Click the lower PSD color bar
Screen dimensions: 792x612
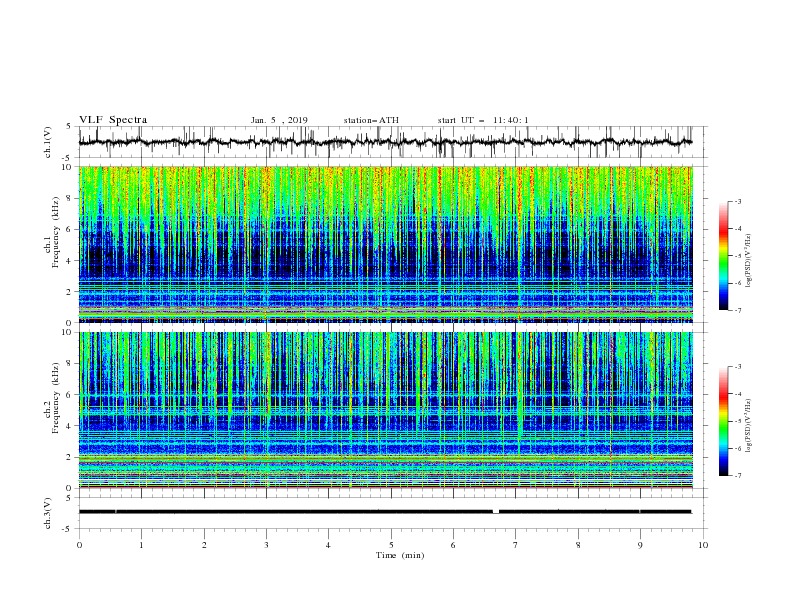click(x=723, y=421)
